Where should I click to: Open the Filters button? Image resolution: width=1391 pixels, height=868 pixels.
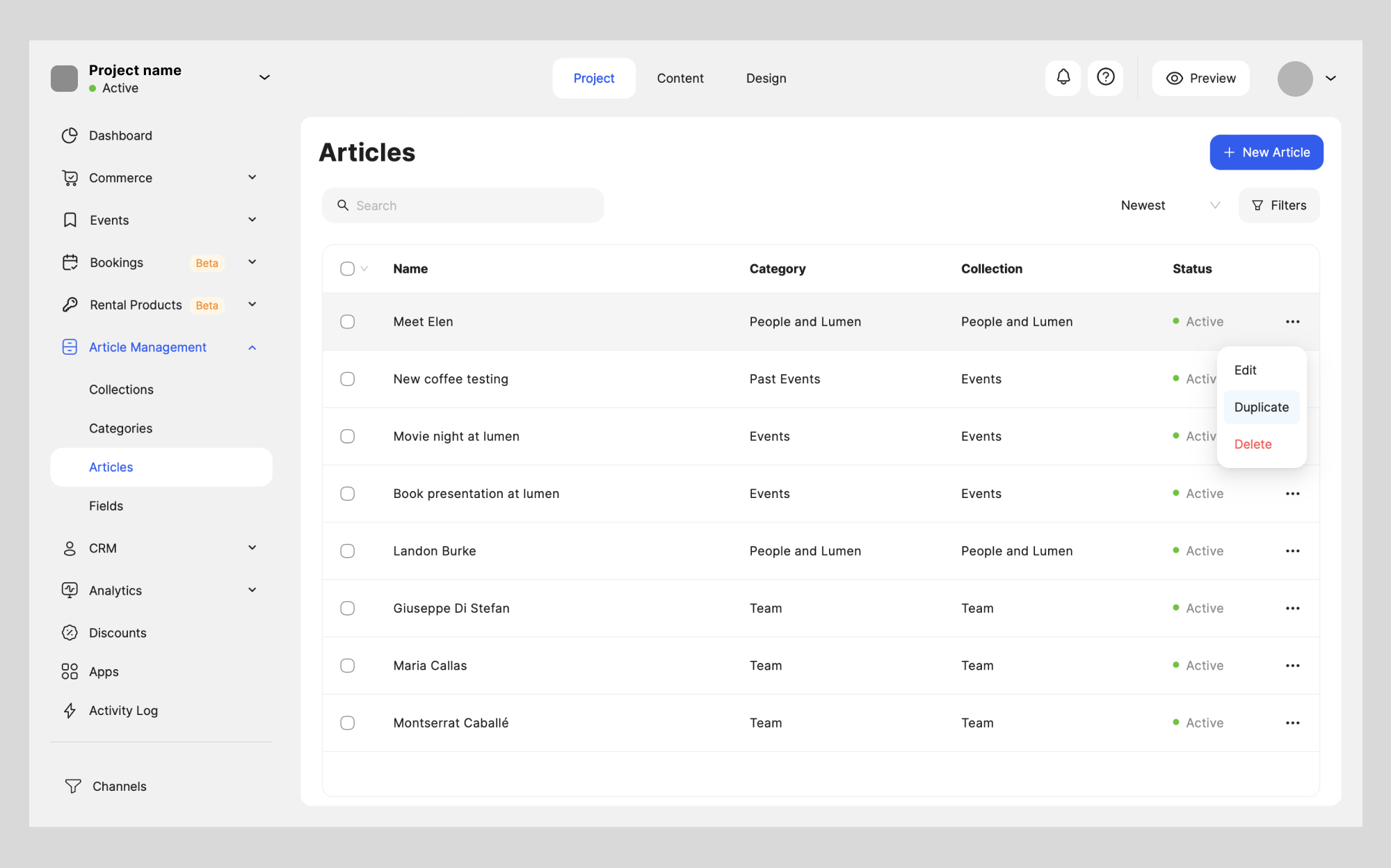(1279, 205)
